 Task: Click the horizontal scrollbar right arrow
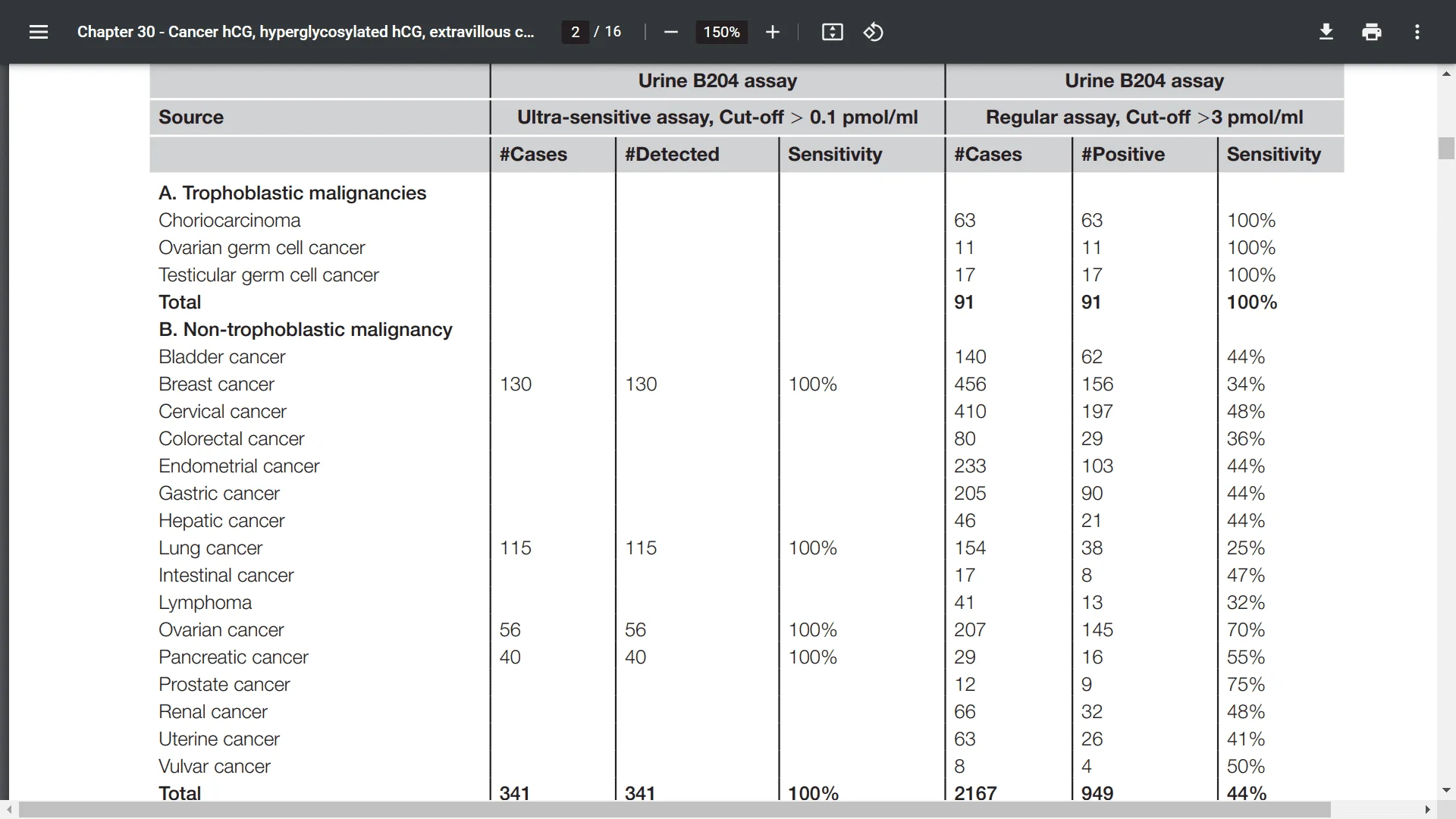[1428, 810]
